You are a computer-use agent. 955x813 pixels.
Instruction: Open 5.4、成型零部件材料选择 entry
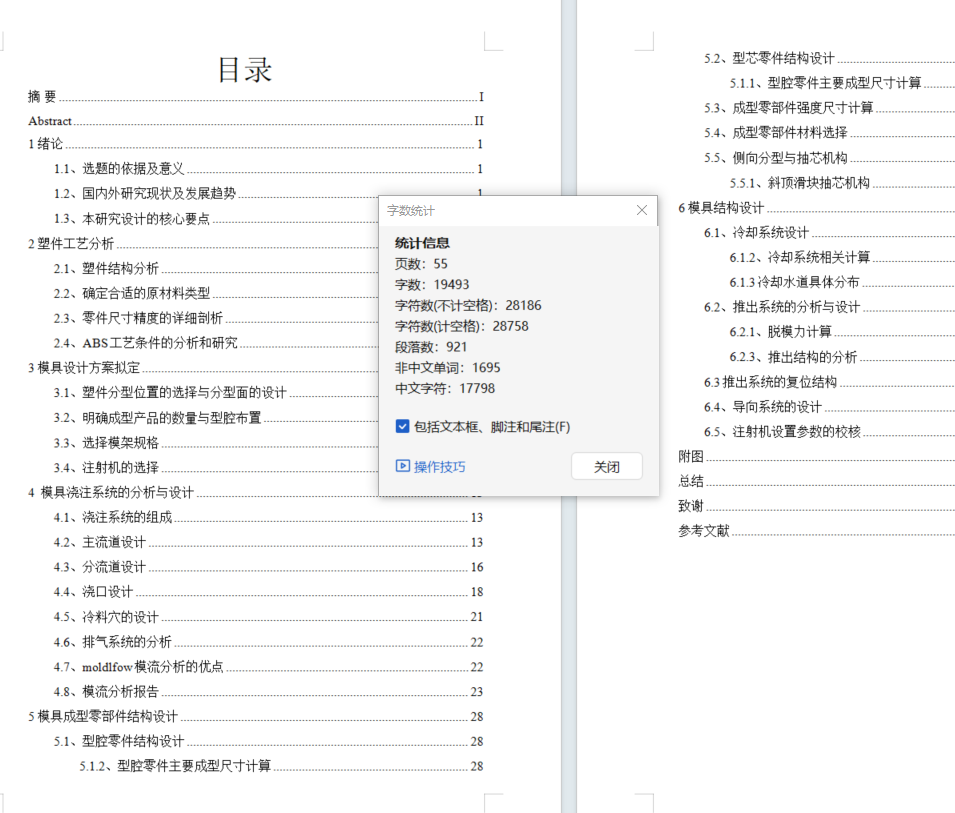coord(829,133)
